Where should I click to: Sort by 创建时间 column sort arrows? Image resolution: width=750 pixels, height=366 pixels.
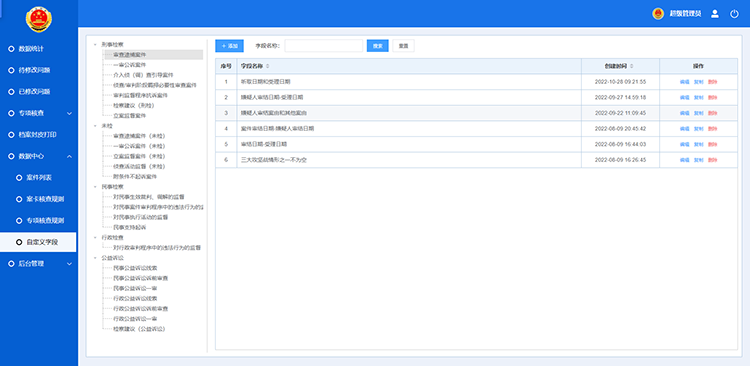coord(632,66)
